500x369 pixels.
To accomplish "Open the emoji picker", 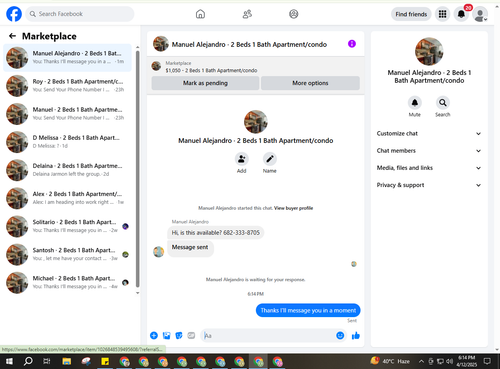I will point(340,336).
